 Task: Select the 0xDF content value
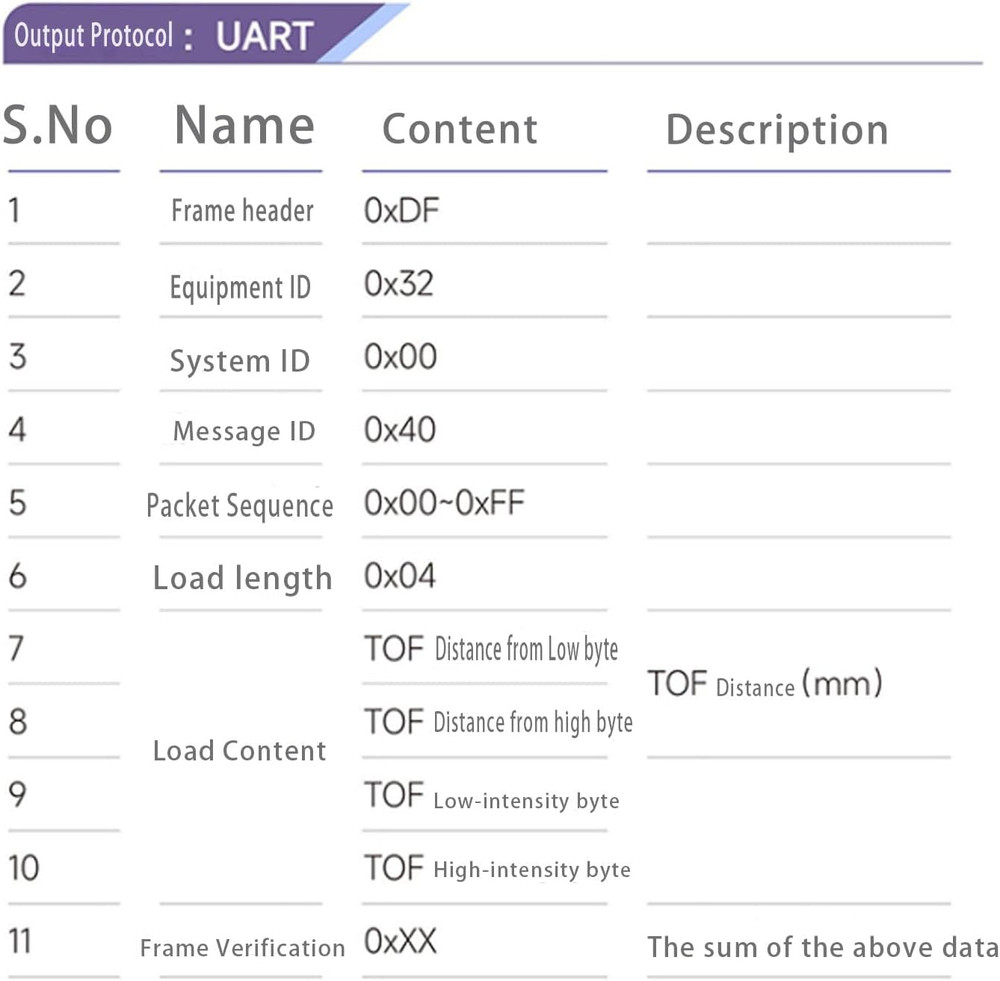click(401, 210)
